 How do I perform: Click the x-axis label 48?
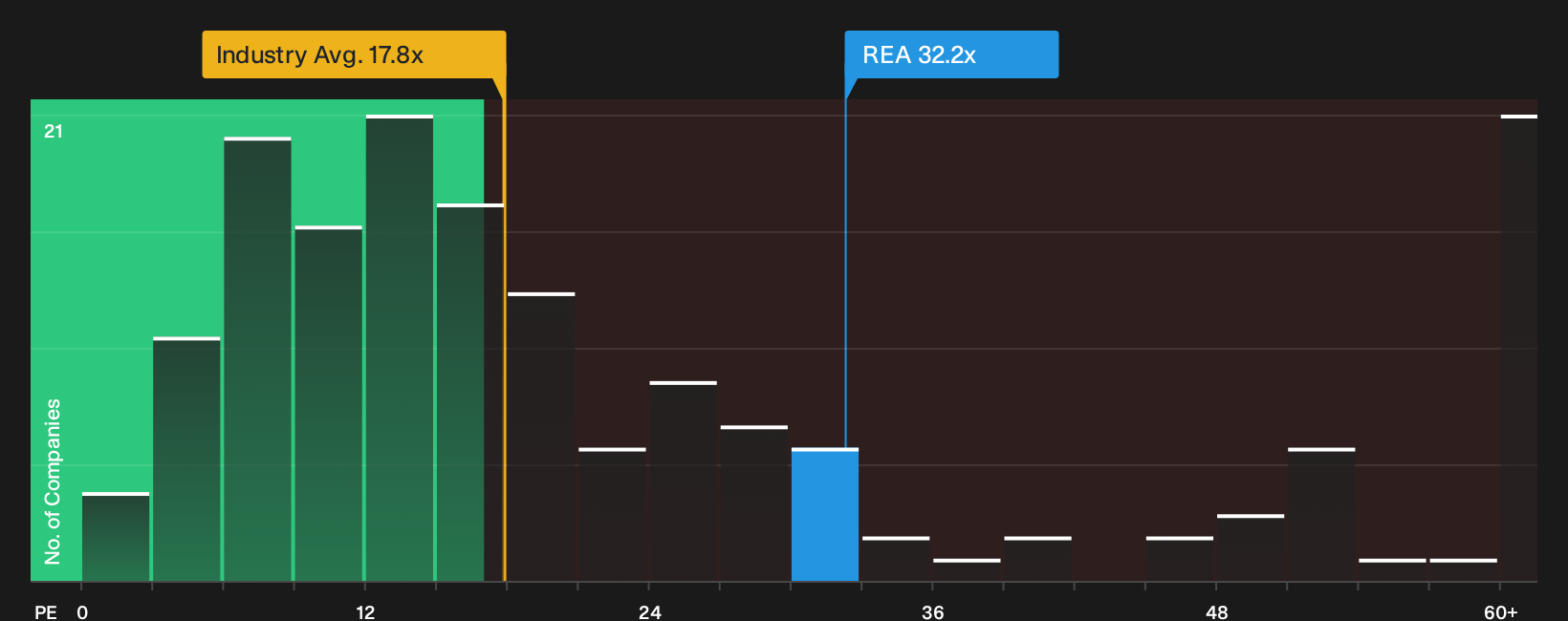tap(1217, 611)
